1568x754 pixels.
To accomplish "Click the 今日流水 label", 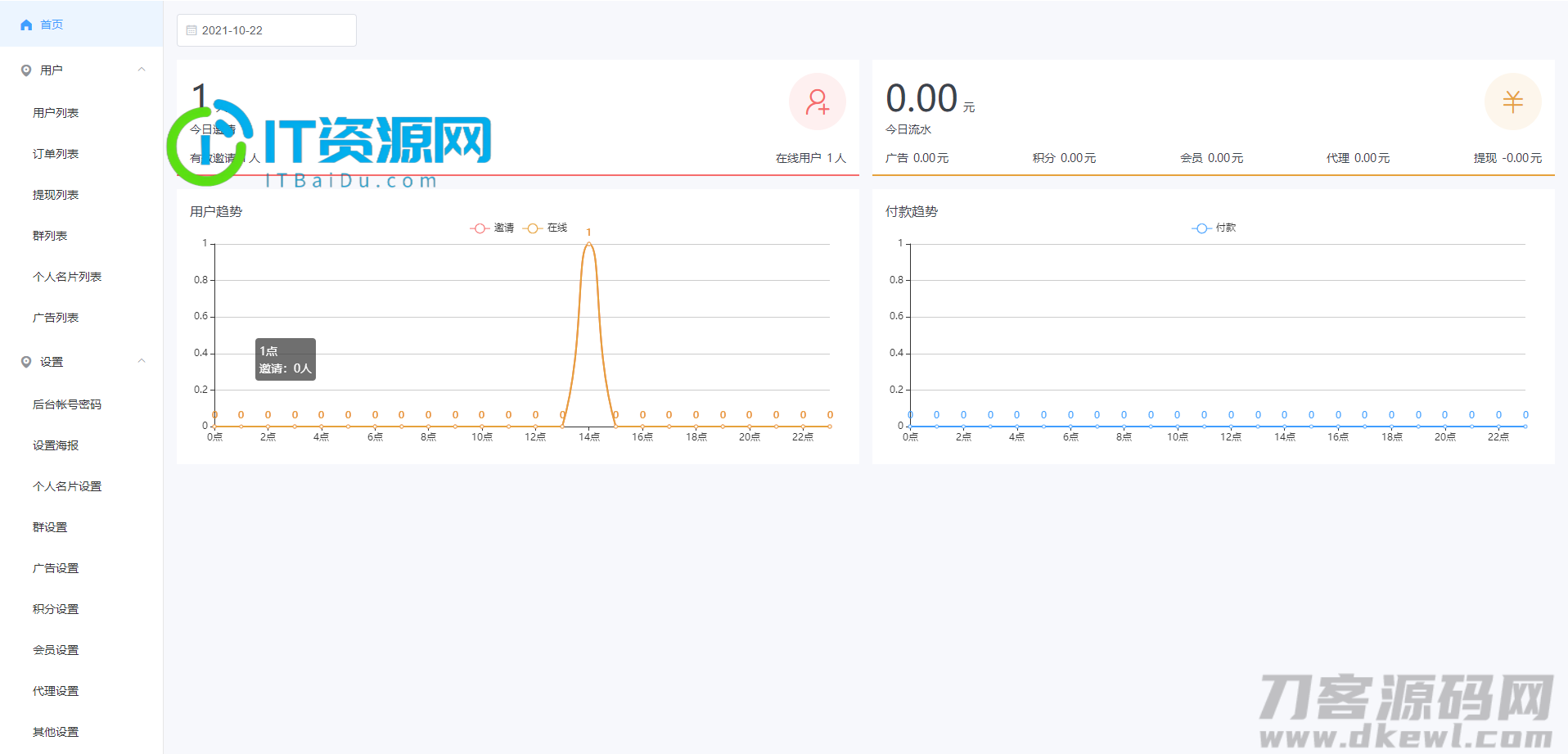I will pos(908,129).
